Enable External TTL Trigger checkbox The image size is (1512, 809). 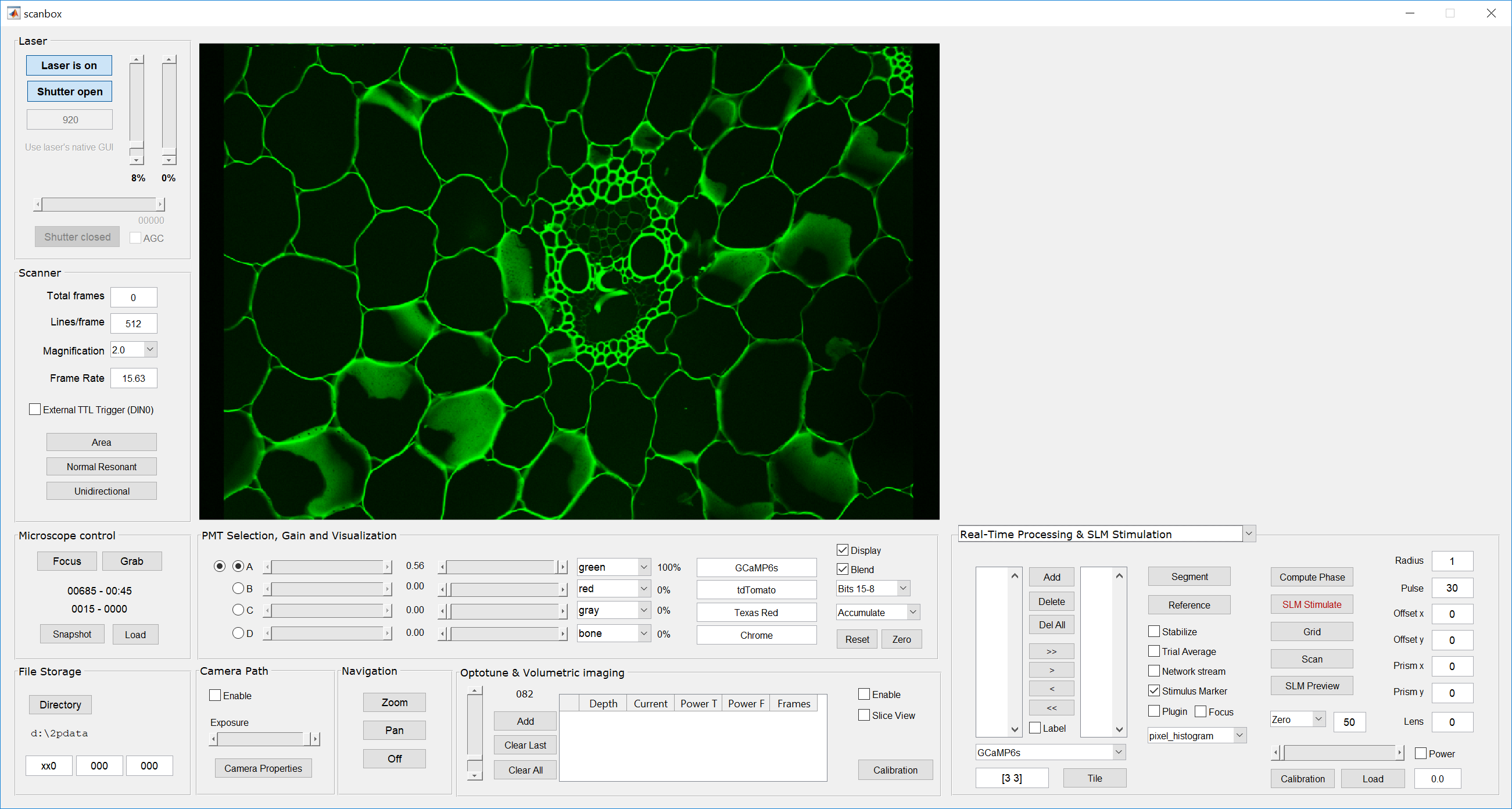35,410
